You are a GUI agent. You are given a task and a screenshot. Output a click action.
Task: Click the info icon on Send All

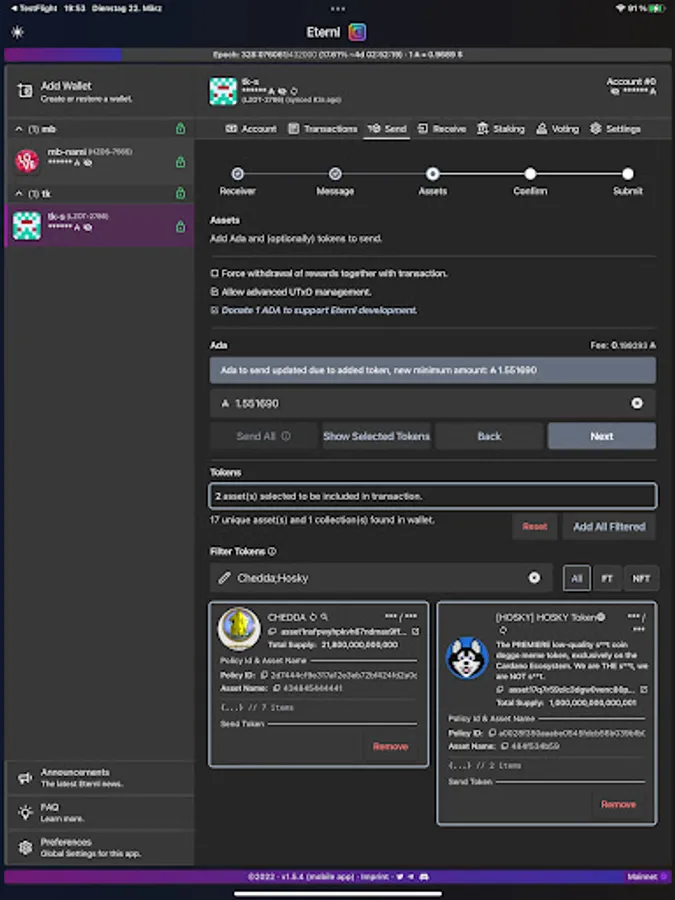tap(286, 436)
